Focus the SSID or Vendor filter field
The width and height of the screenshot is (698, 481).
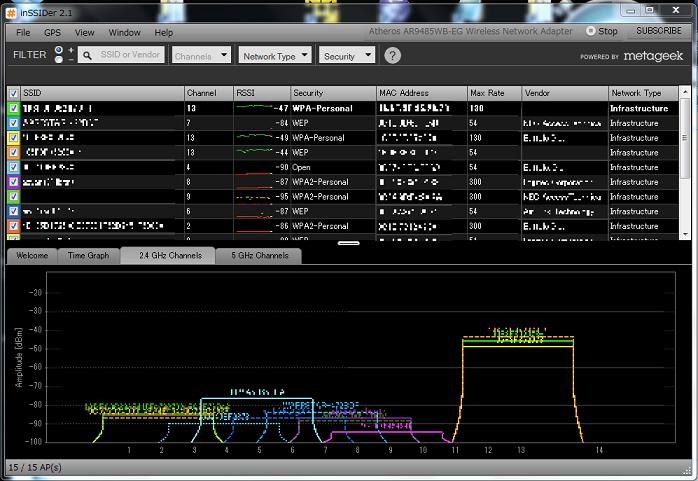click(121, 55)
